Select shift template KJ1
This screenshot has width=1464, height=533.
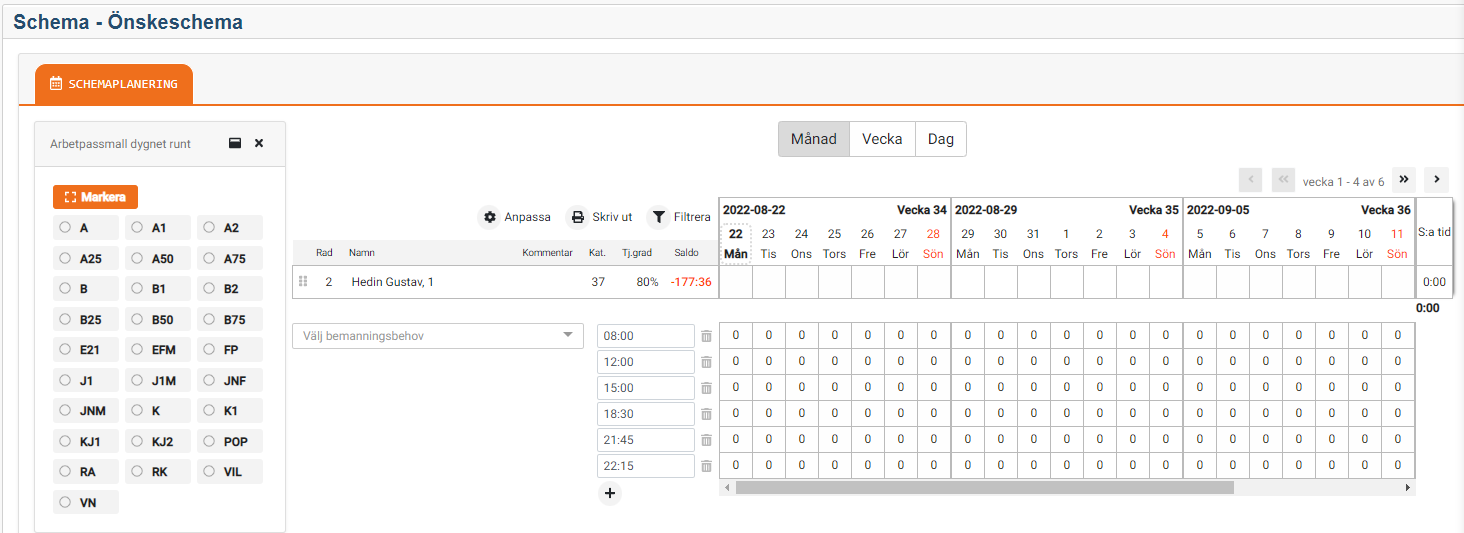tap(86, 441)
